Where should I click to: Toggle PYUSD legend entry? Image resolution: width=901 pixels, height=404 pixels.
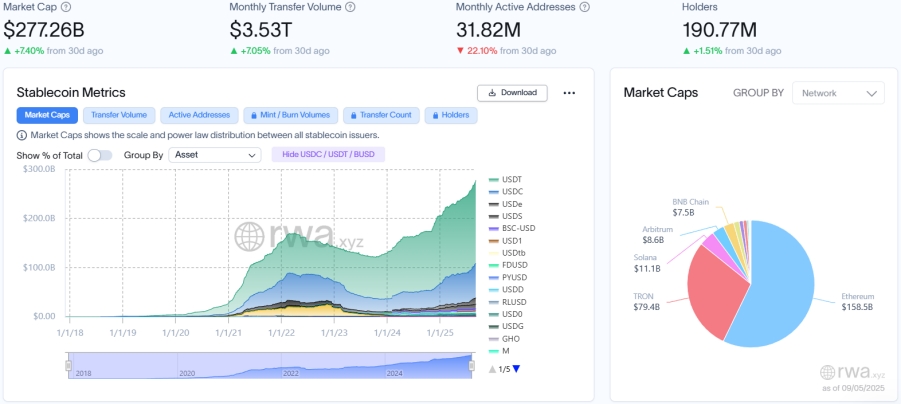[508, 277]
